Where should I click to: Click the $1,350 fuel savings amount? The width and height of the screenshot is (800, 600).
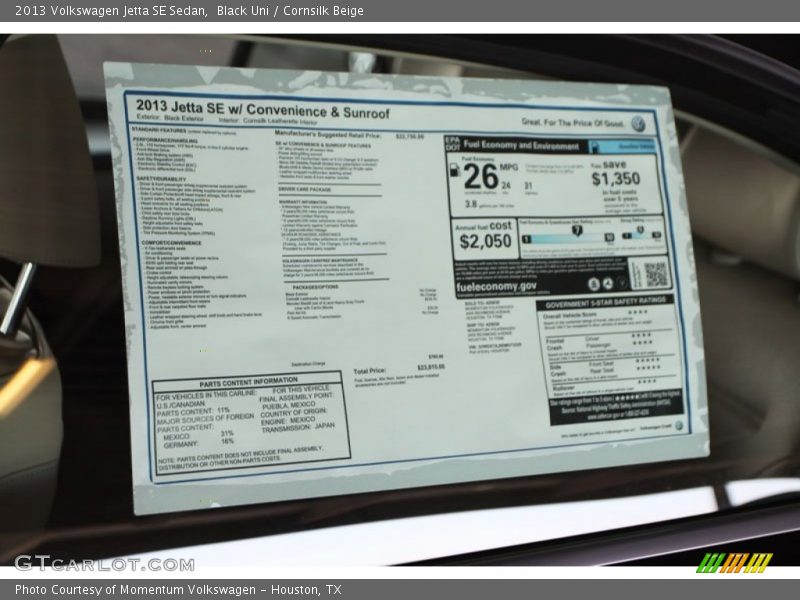coord(615,179)
